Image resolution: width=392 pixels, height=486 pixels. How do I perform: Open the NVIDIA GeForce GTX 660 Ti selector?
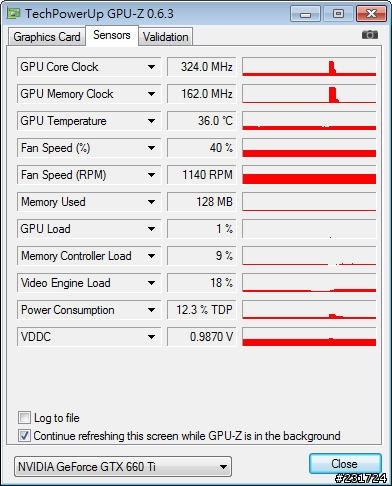click(123, 466)
